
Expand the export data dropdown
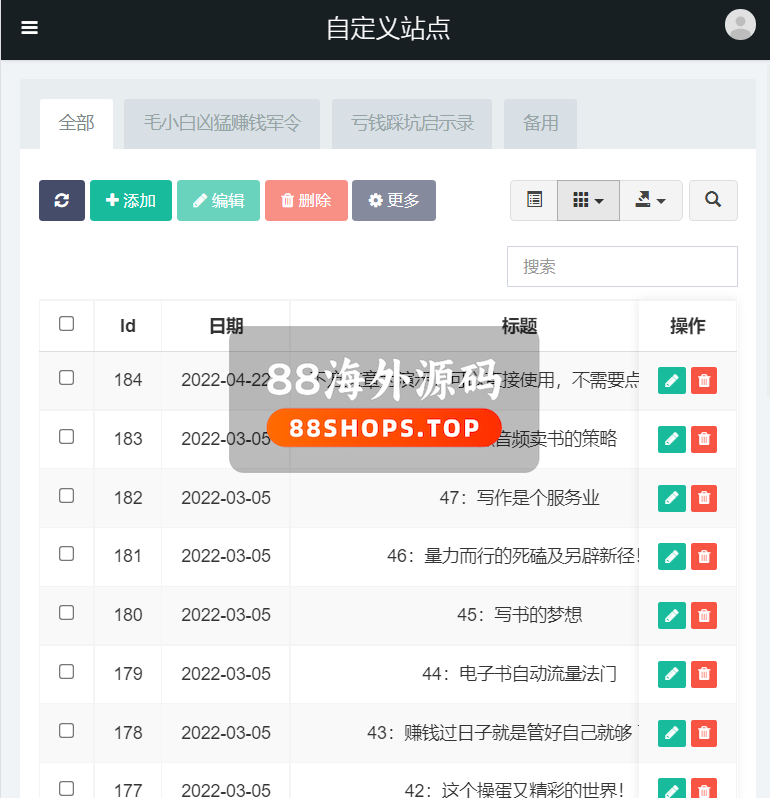(x=651, y=200)
